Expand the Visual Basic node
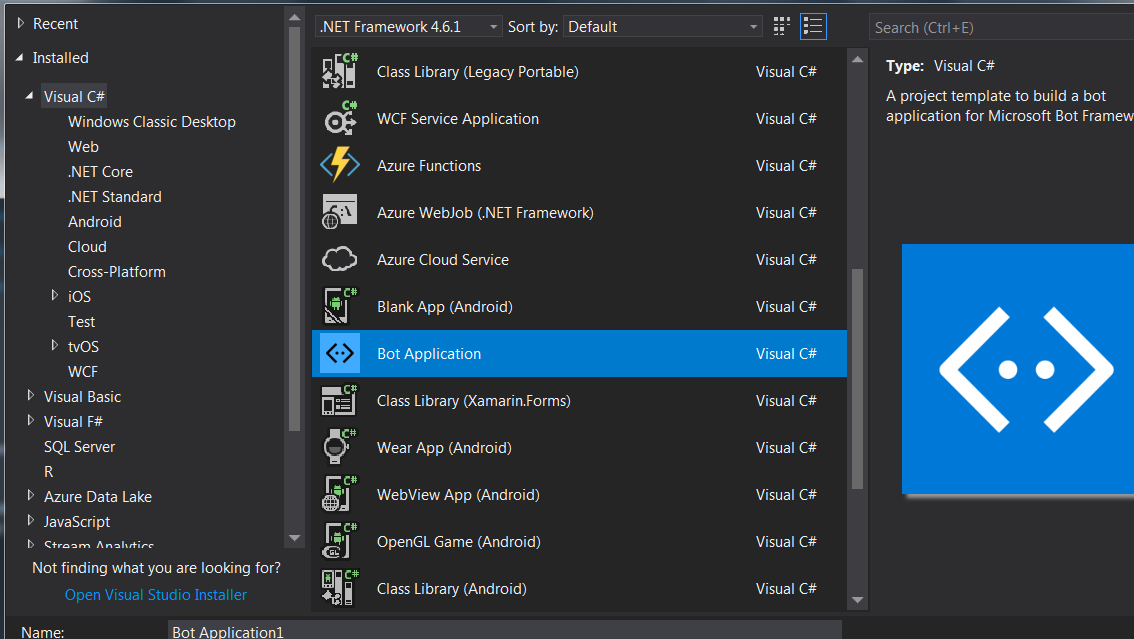 pos(30,395)
